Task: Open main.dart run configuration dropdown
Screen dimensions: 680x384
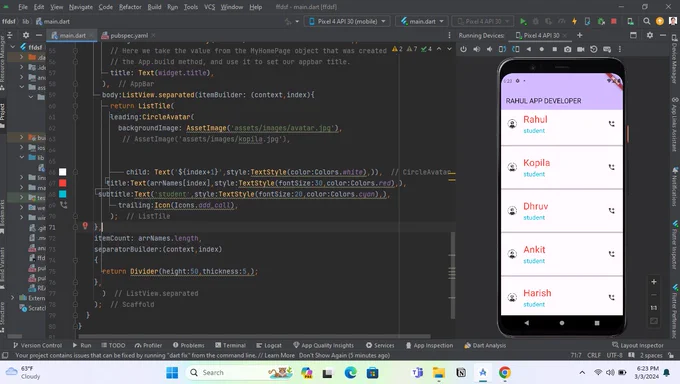Action: point(422,21)
